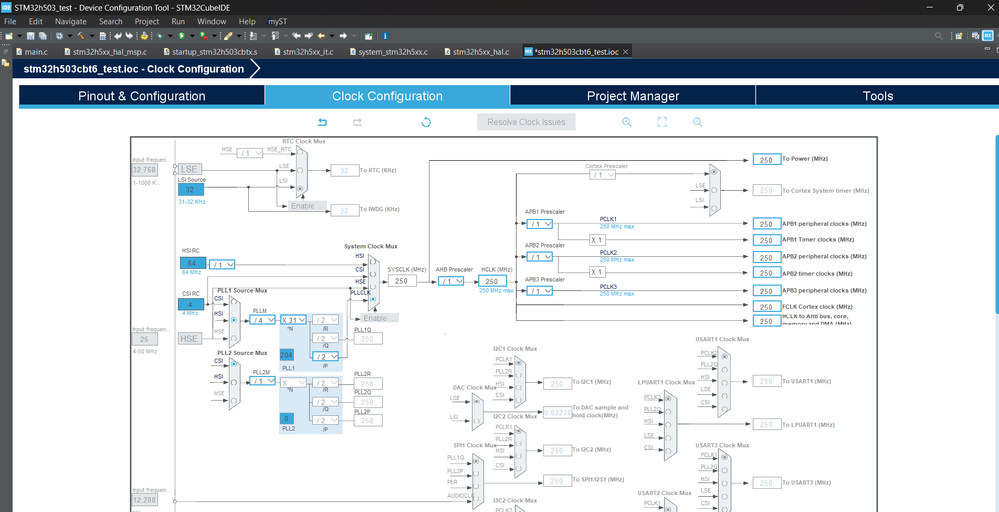Open the PLLM /4 divider dropdown
999x512 pixels.
262,320
